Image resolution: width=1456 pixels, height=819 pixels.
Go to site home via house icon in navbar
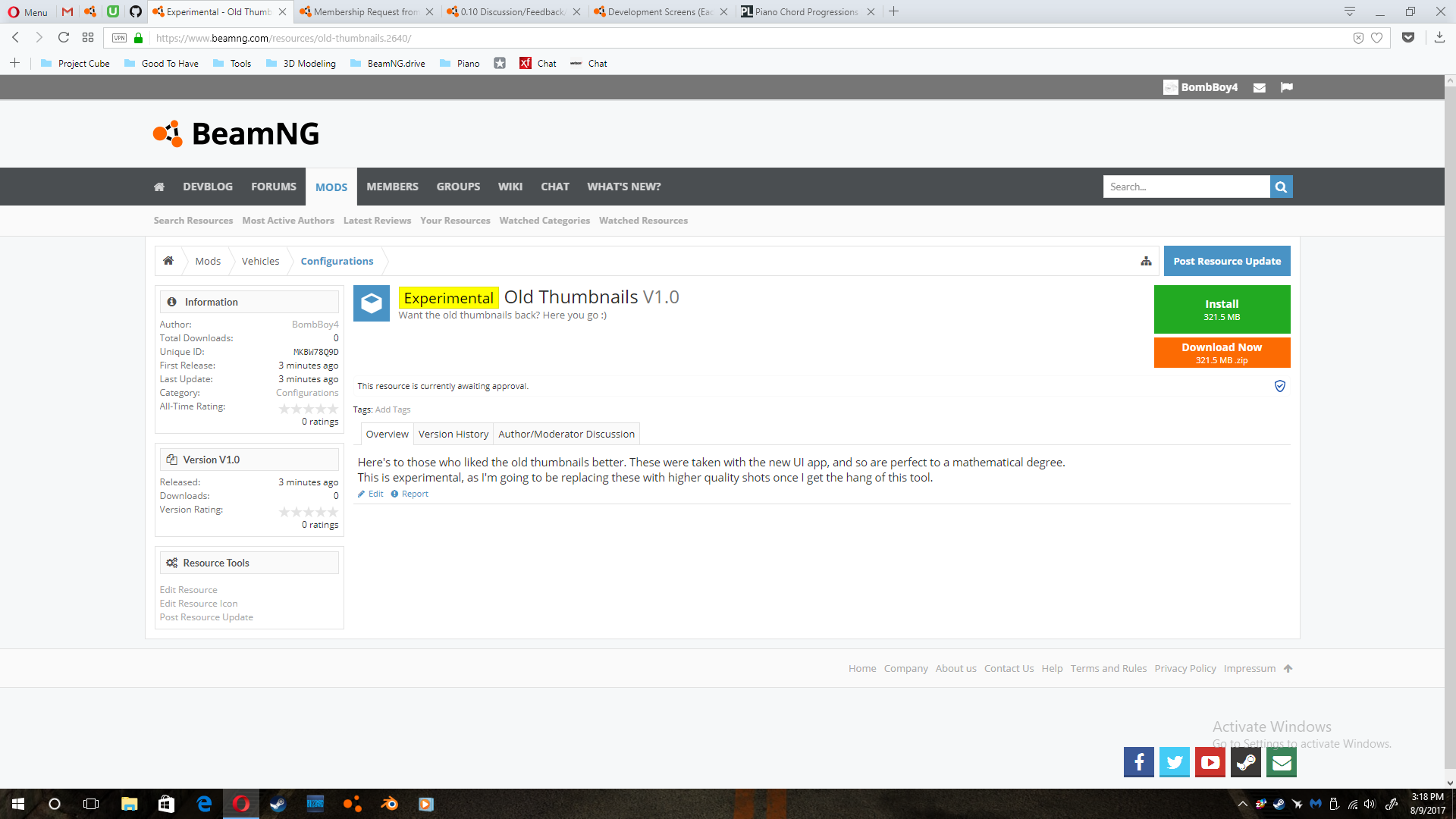tap(159, 187)
